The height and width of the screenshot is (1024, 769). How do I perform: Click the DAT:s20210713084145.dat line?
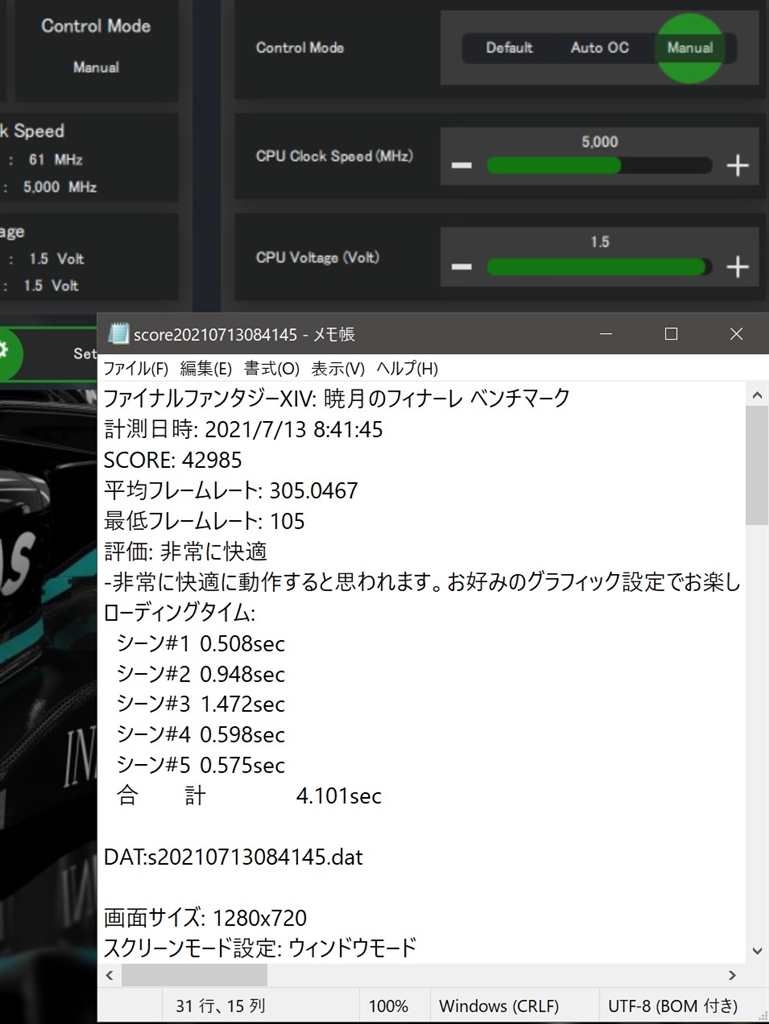tap(233, 857)
